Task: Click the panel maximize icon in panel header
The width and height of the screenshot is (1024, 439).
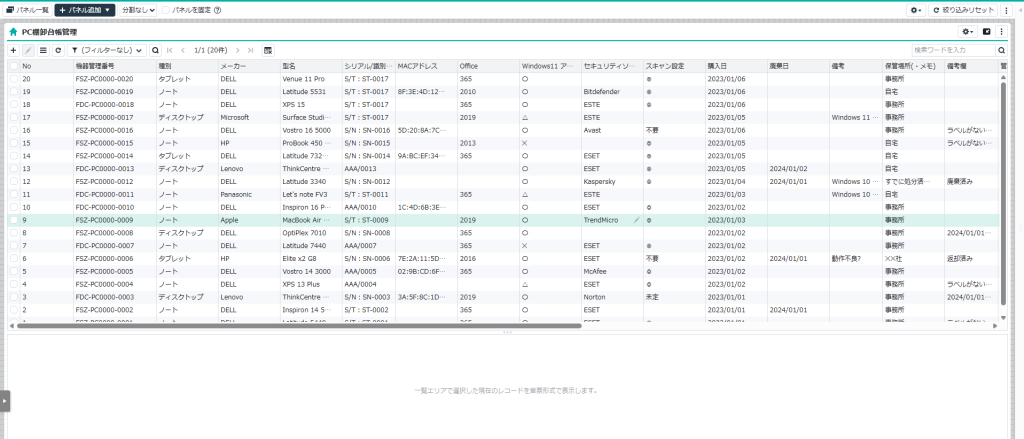Action: click(x=986, y=32)
